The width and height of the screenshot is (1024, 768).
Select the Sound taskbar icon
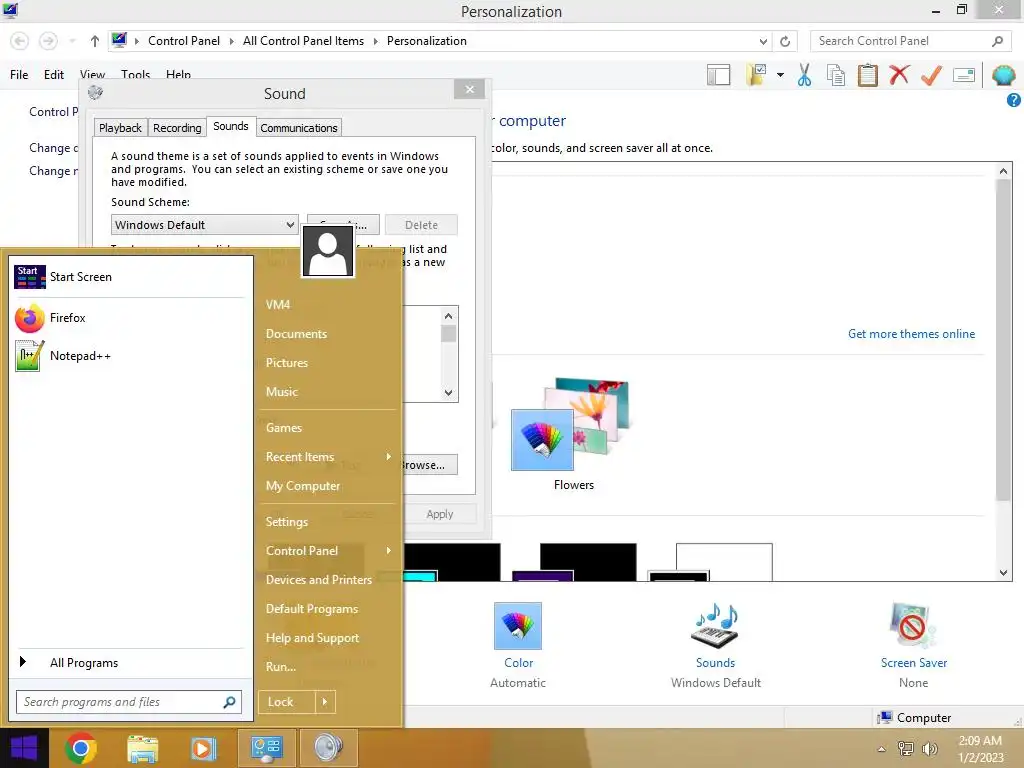tap(328, 748)
